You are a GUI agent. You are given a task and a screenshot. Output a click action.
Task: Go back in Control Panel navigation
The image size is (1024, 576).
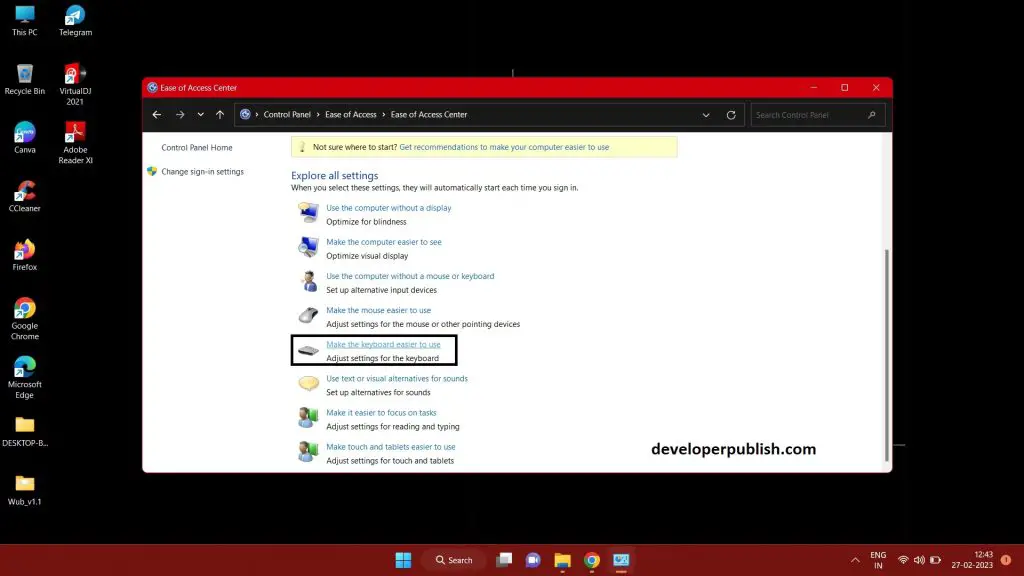coord(157,114)
